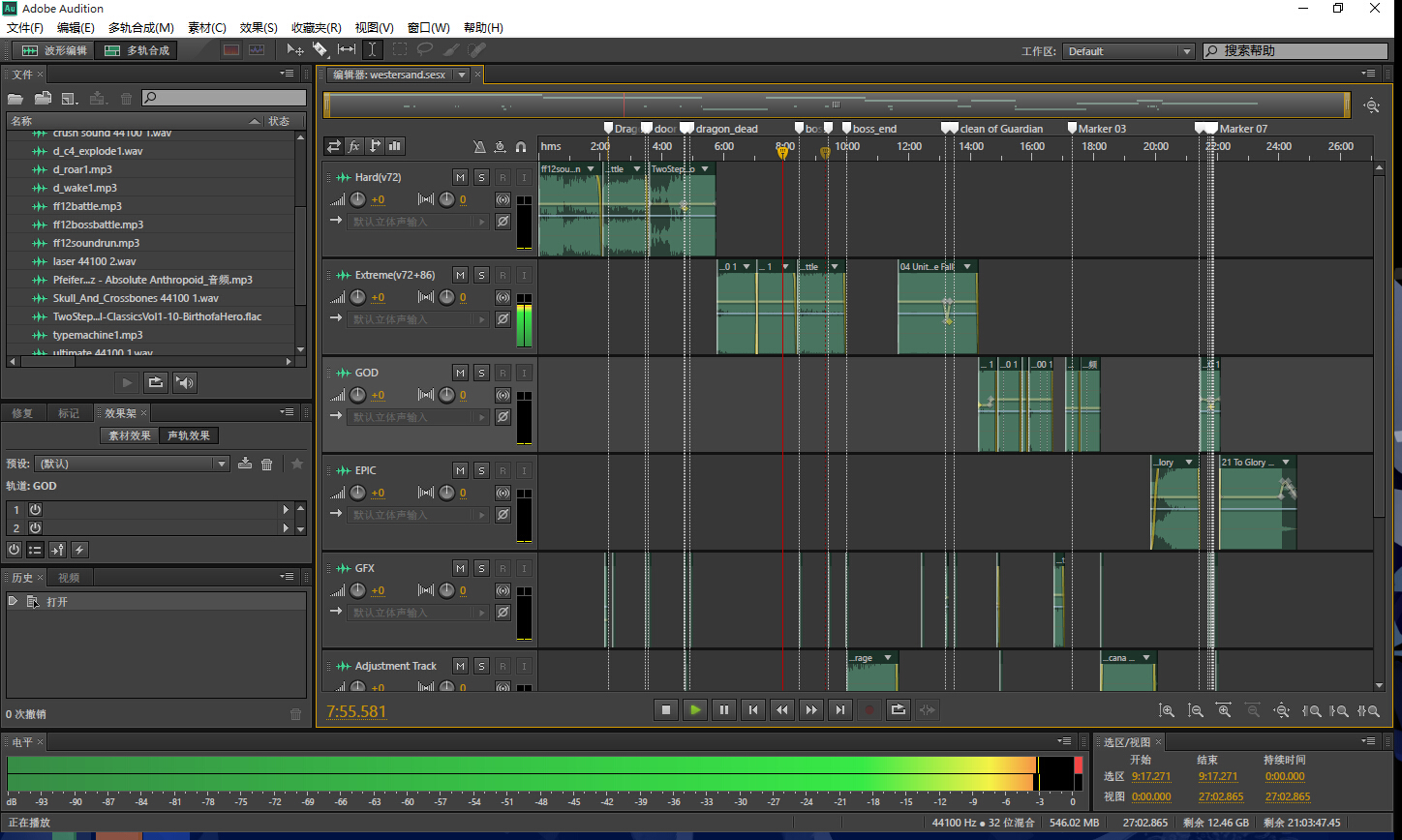Click the Import File icon in Files panel
Viewport: 1402px width, 840px height.
tap(43, 98)
